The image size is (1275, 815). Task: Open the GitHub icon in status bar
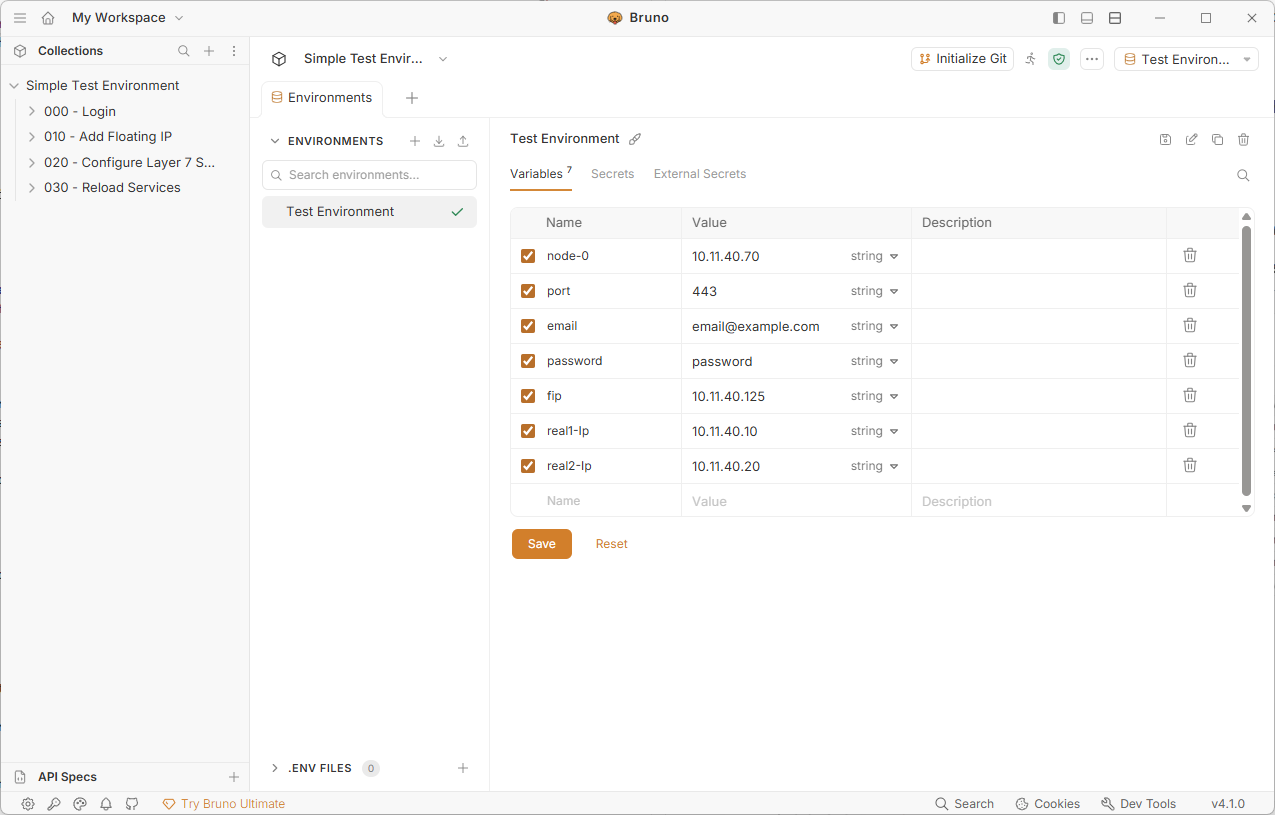pyautogui.click(x=132, y=804)
